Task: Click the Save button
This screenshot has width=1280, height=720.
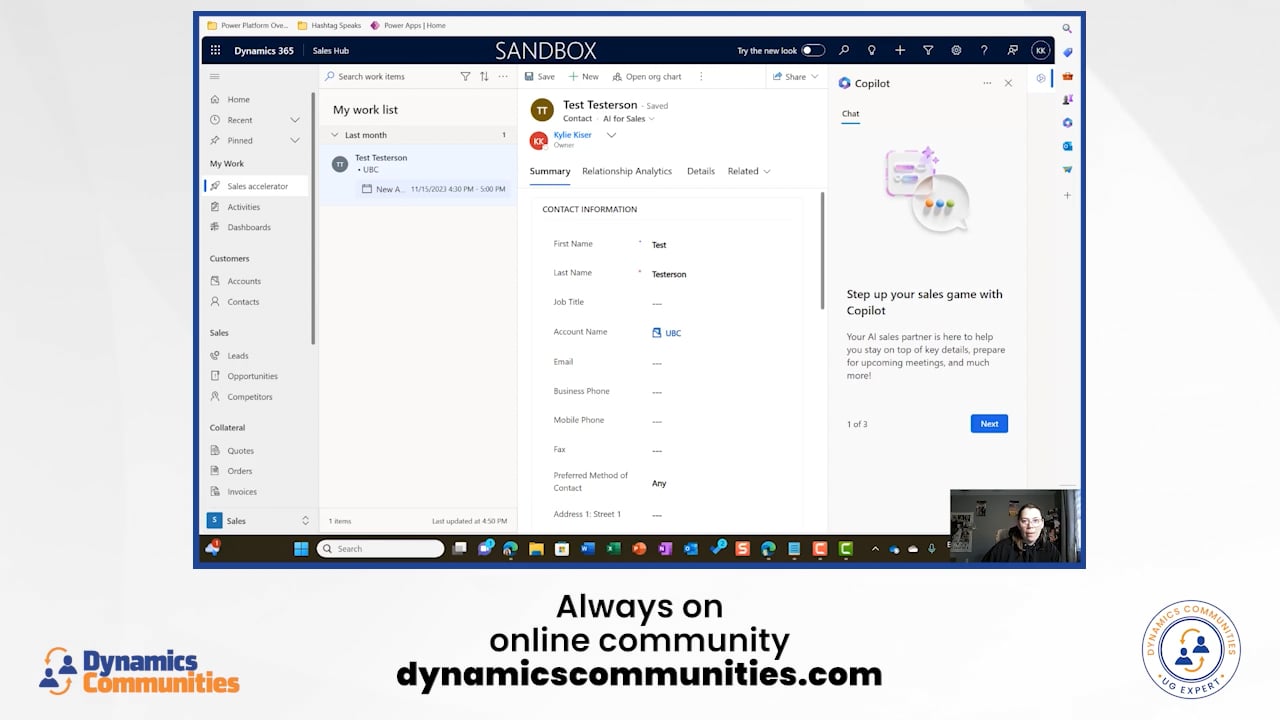Action: click(x=539, y=76)
